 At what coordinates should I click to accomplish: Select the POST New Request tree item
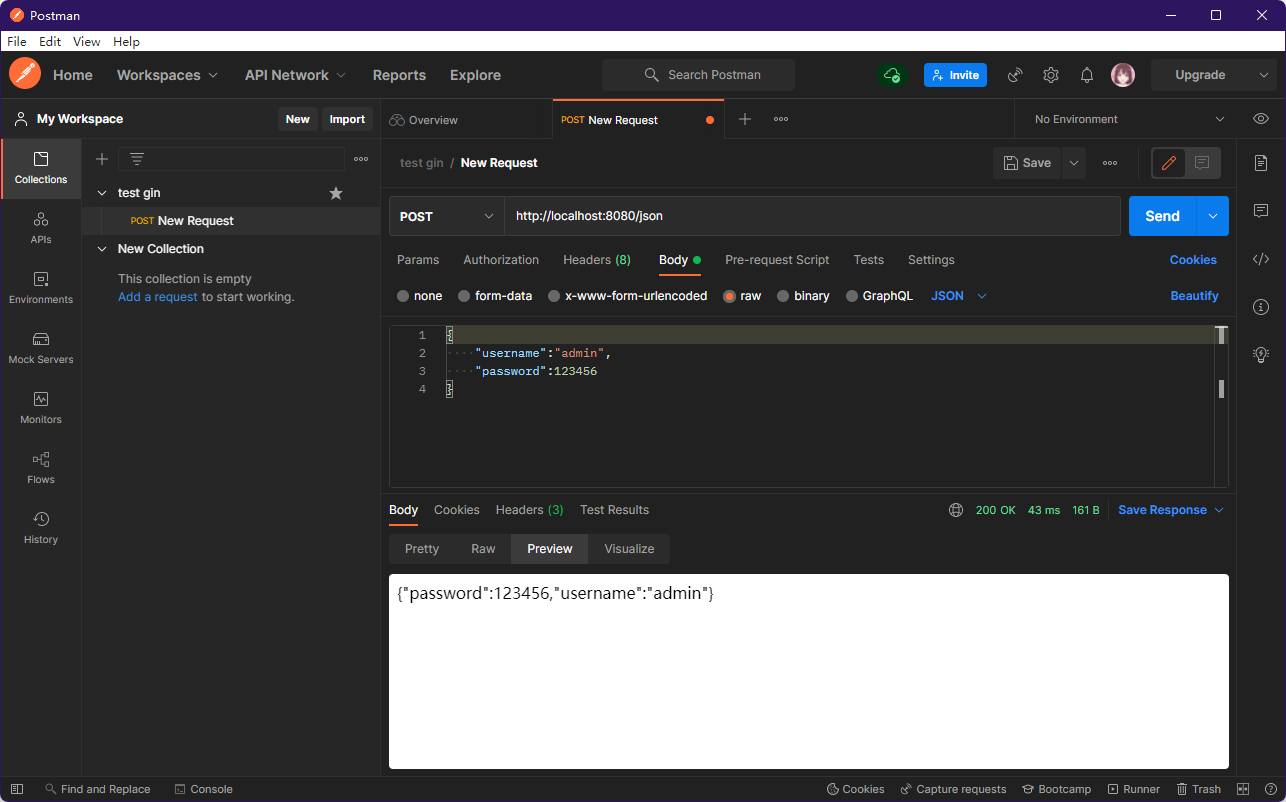tap(231, 221)
